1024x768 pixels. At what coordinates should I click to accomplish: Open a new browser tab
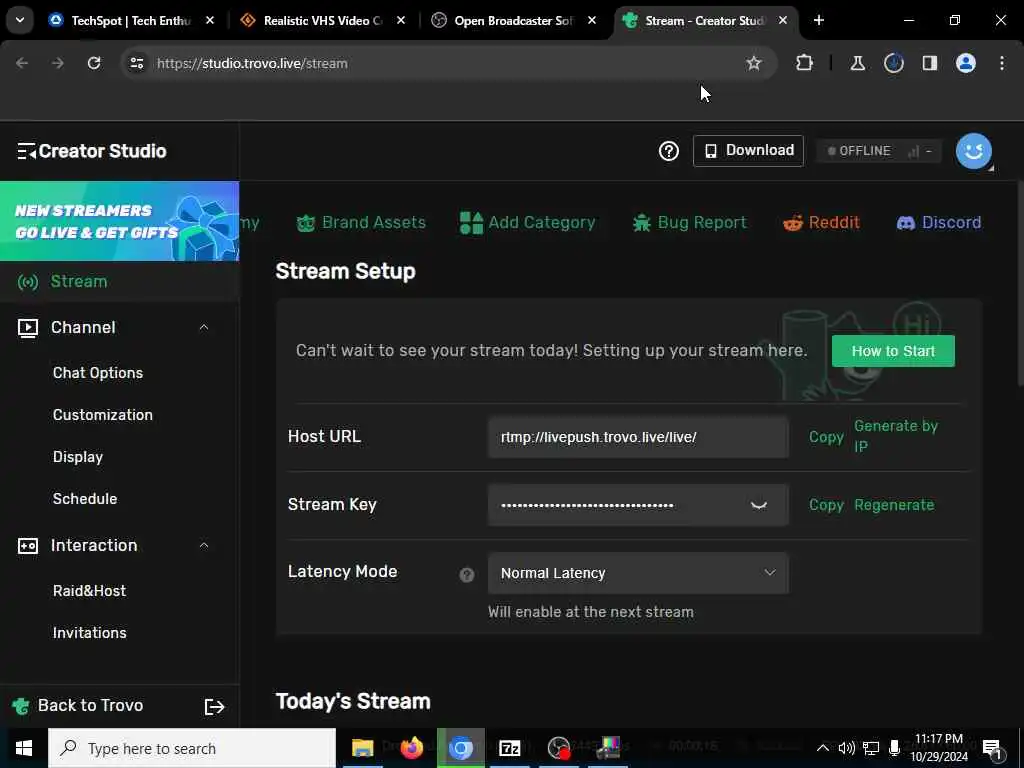[818, 20]
